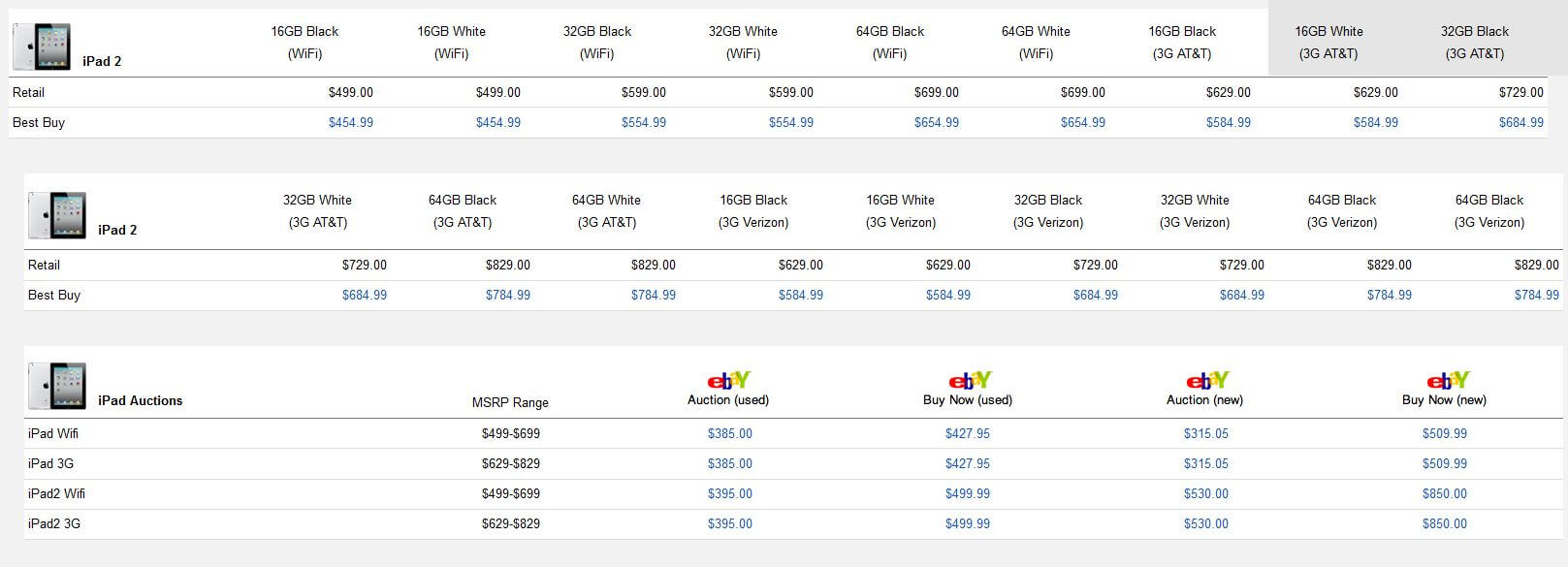Click the 16GB Black (WiFi) column header
This screenshot has width=1568, height=567.
click(304, 43)
